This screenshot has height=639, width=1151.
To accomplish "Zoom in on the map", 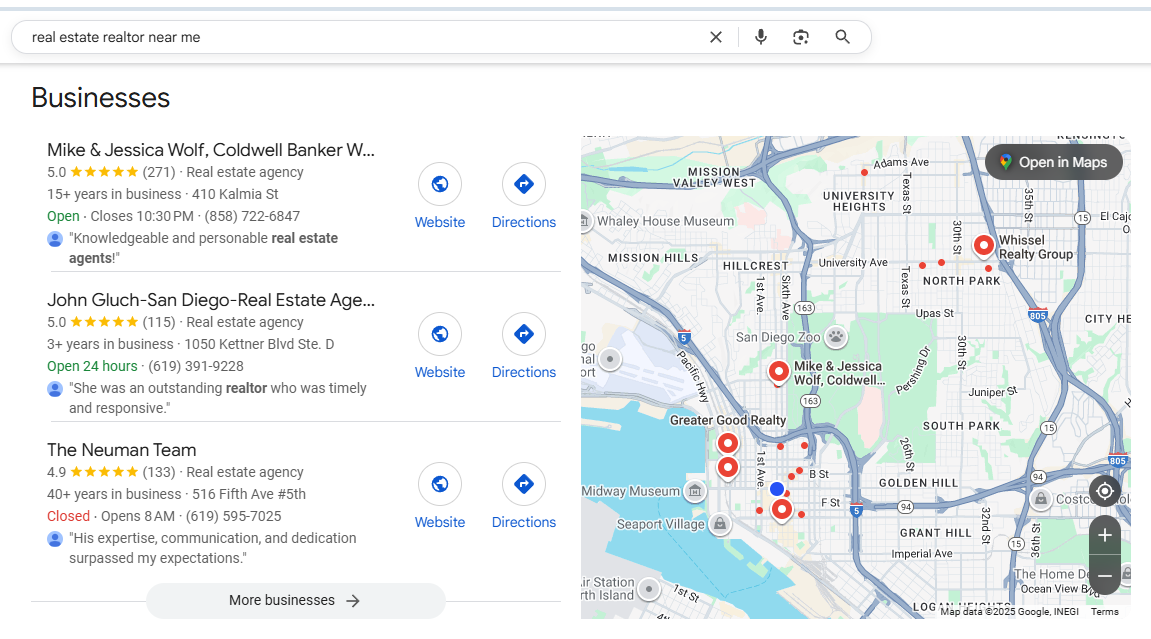I will point(1105,535).
